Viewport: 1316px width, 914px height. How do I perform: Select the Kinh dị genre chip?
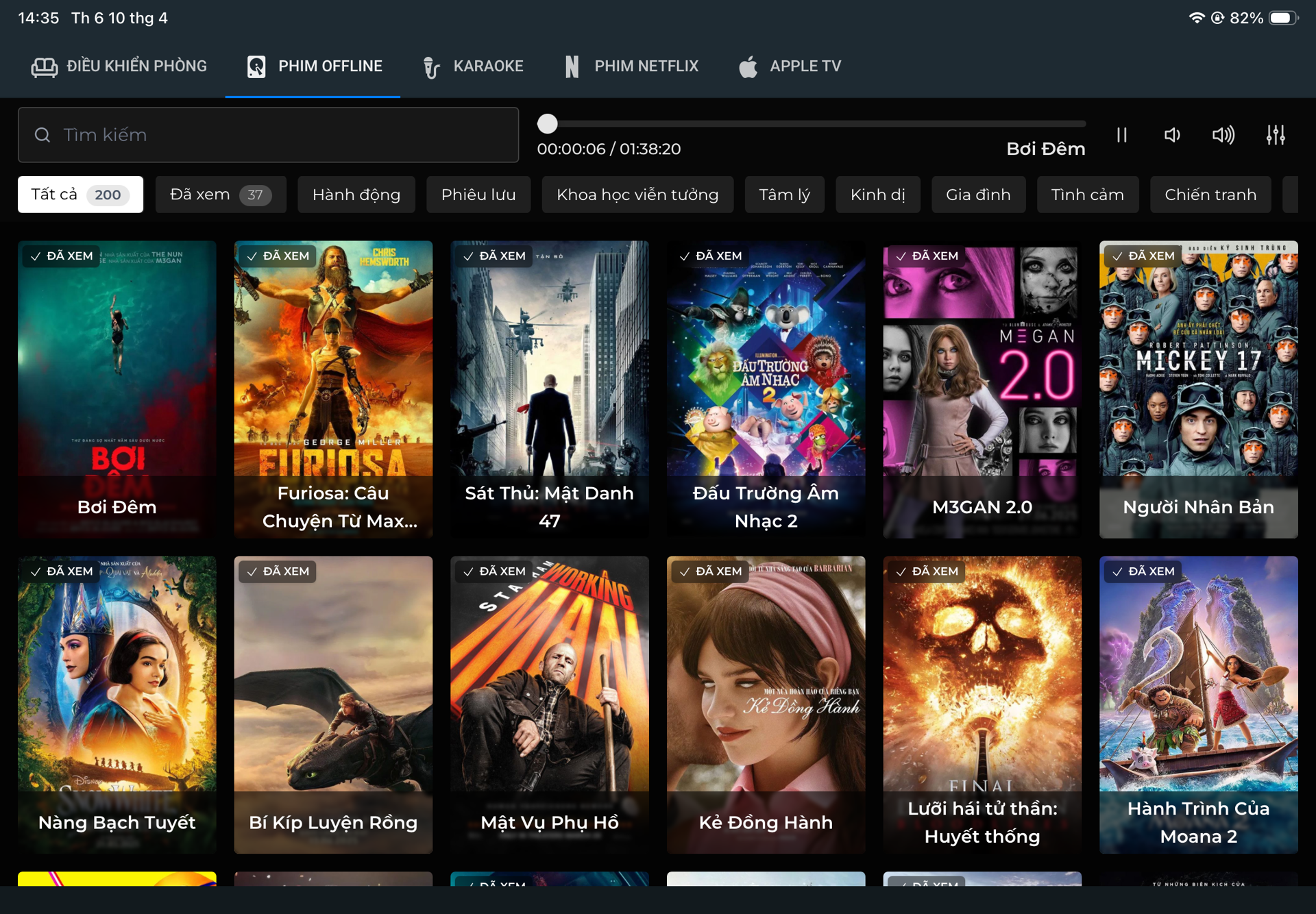(877, 195)
